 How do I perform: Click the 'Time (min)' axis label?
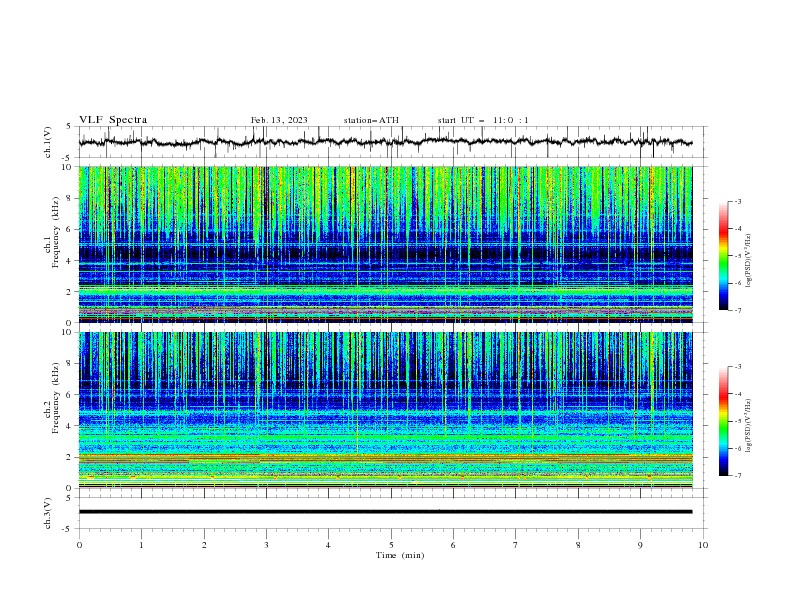(x=400, y=555)
